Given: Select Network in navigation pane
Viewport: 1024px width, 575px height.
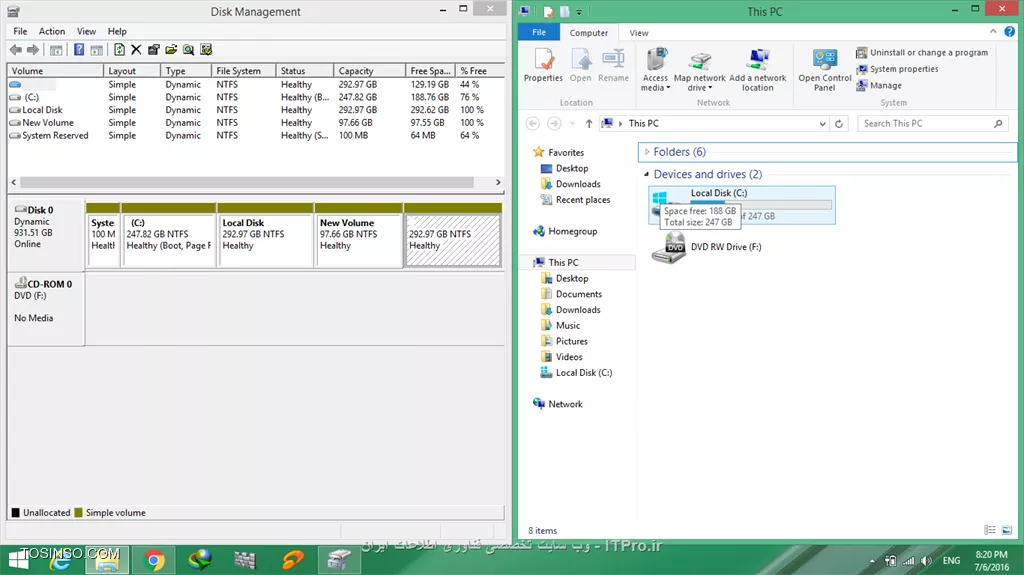Looking at the screenshot, I should tap(558, 404).
